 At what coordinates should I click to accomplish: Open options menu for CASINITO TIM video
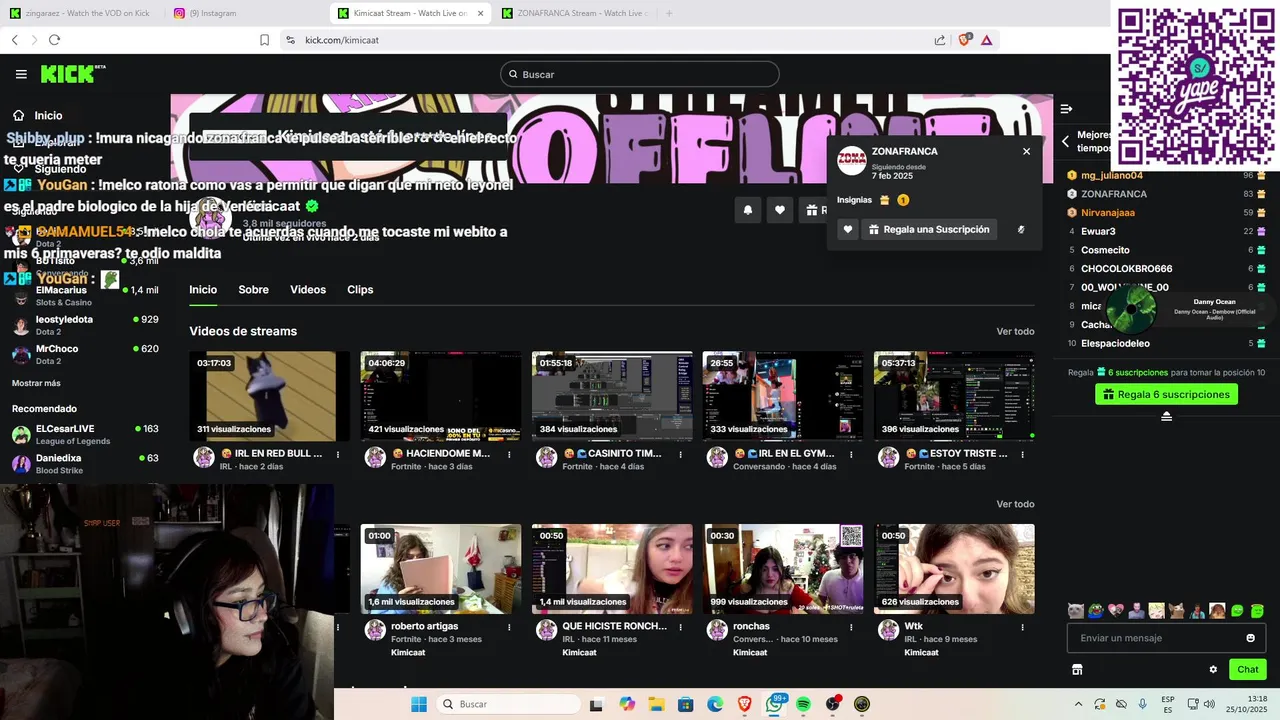pos(680,454)
